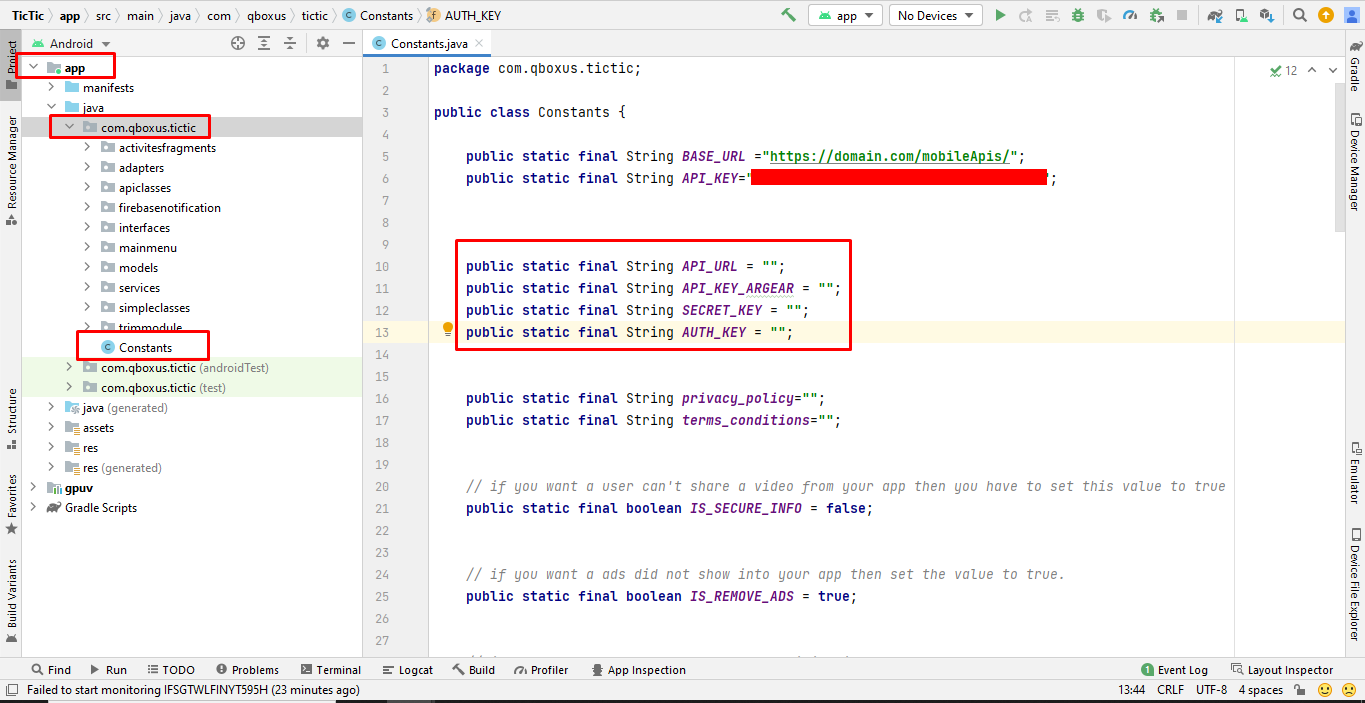Start debugging with the green bug icon
The image size is (1365, 703).
pyautogui.click(x=1078, y=15)
